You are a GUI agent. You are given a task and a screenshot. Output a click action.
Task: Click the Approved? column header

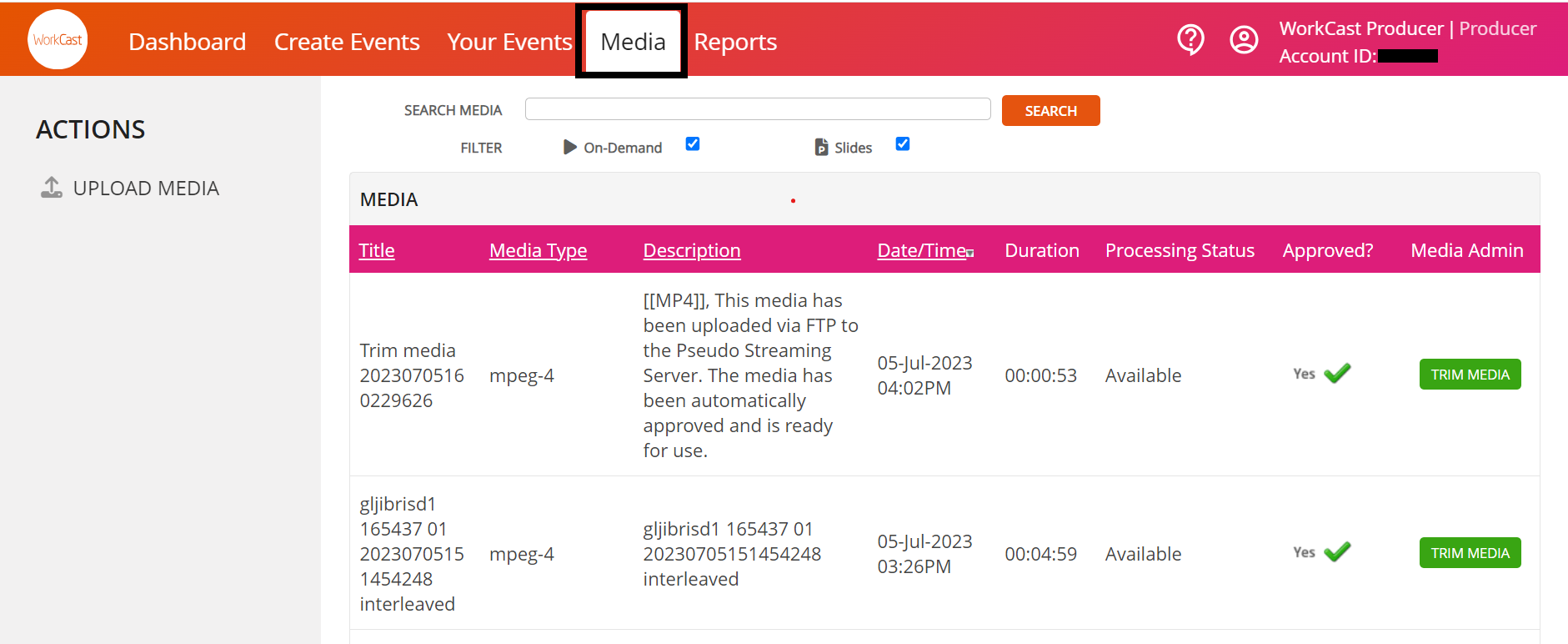pos(1328,250)
